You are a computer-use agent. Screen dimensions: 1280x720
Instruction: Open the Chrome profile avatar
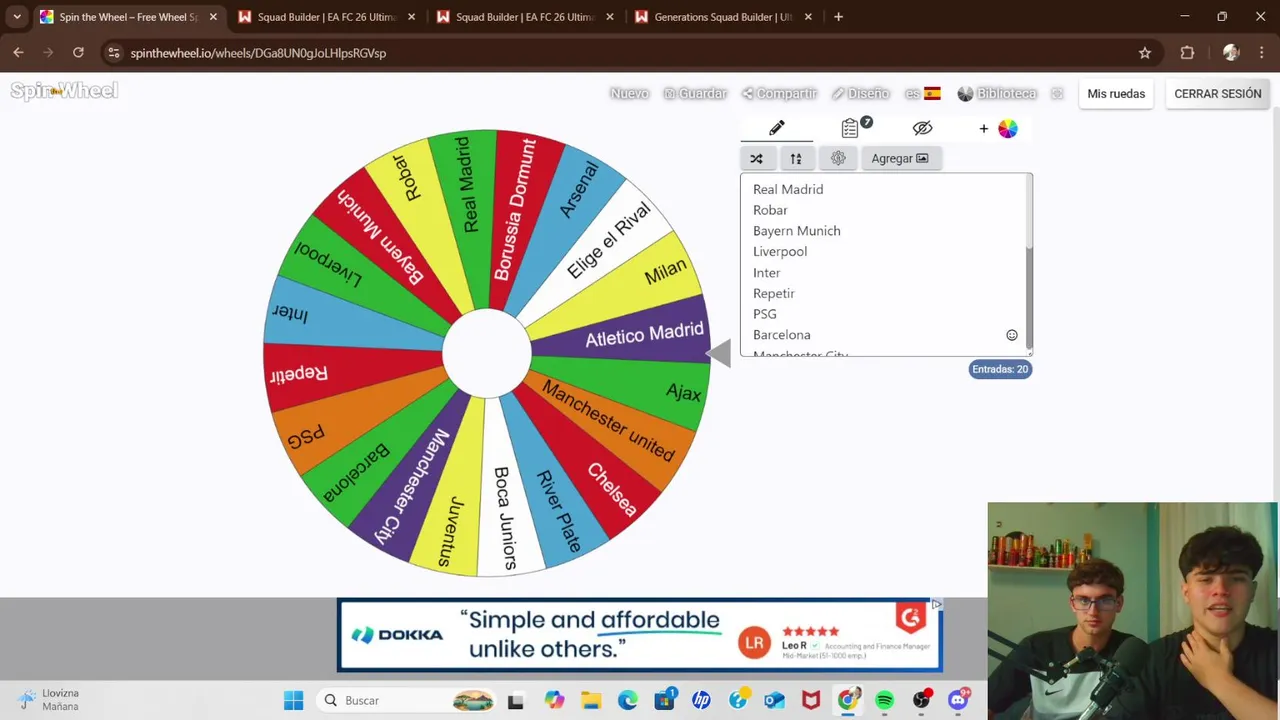pos(1231,53)
